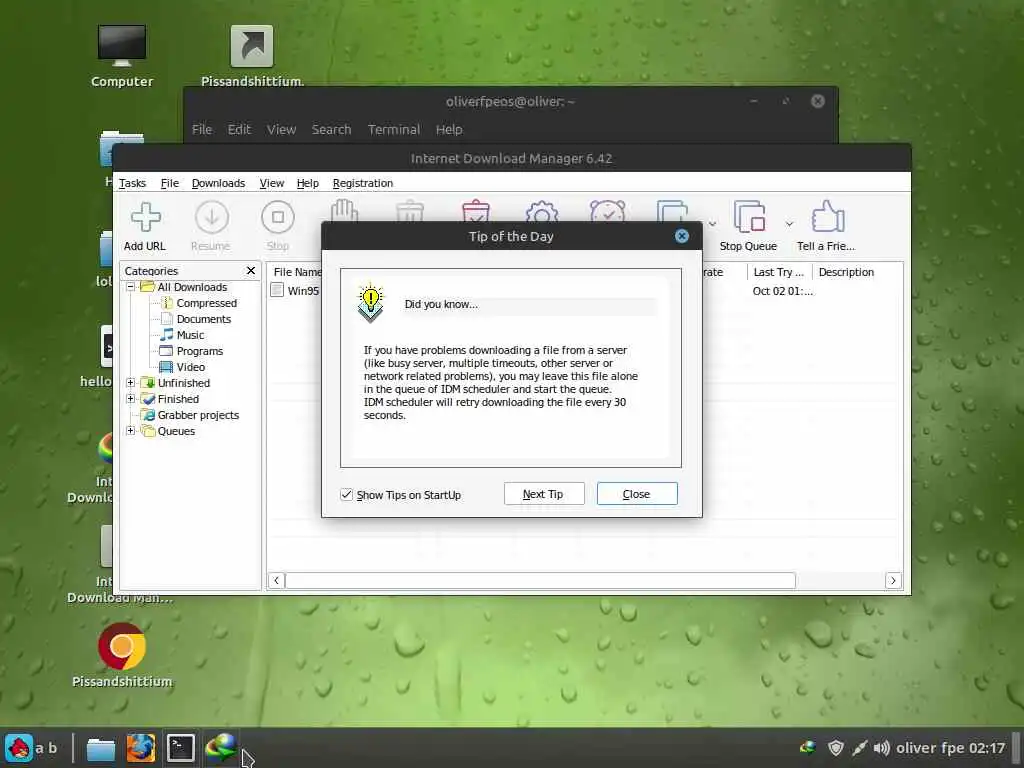1024x768 pixels.
Task: Select the Video category
Action: coord(191,367)
